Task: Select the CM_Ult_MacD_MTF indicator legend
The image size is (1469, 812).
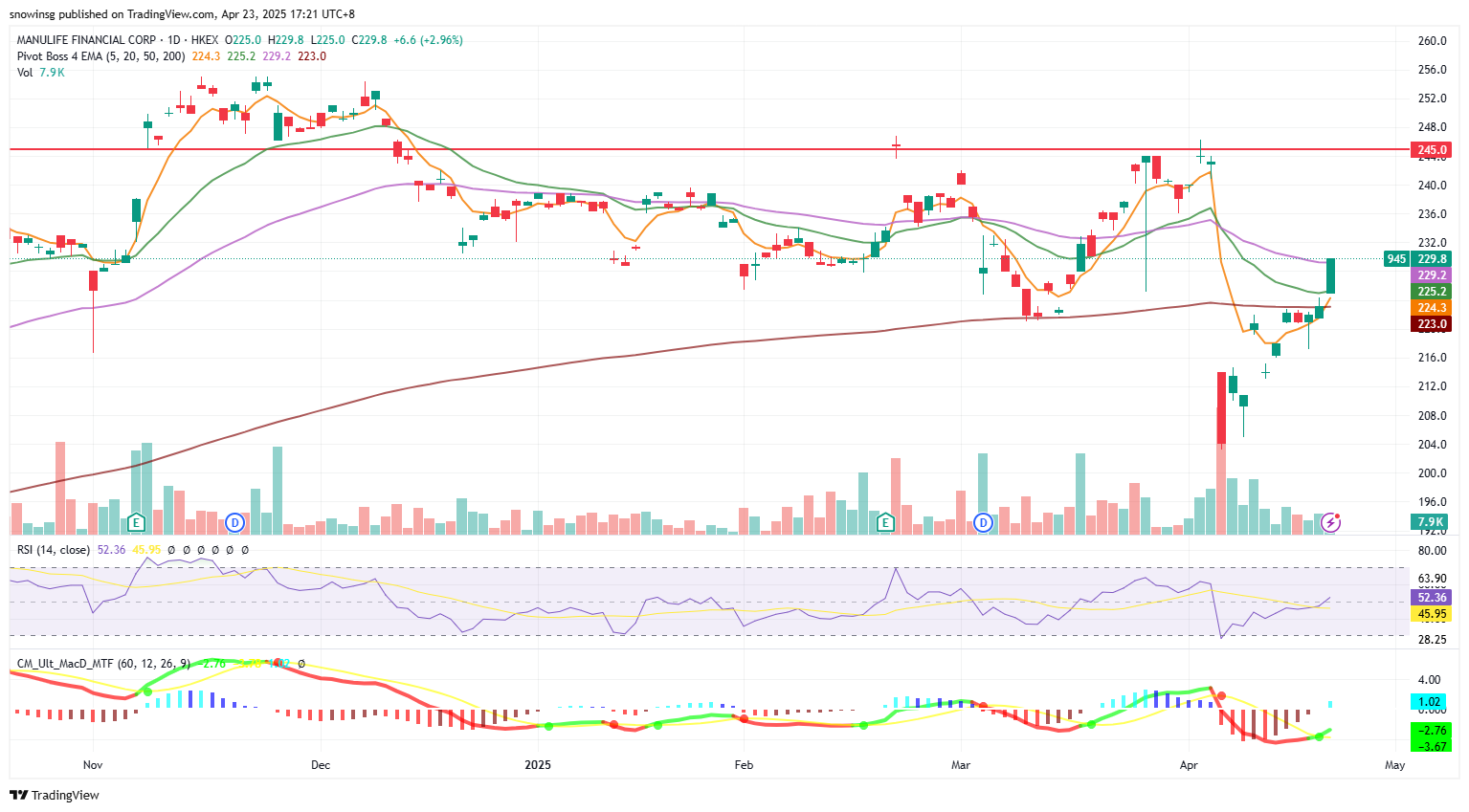Action: click(103, 663)
